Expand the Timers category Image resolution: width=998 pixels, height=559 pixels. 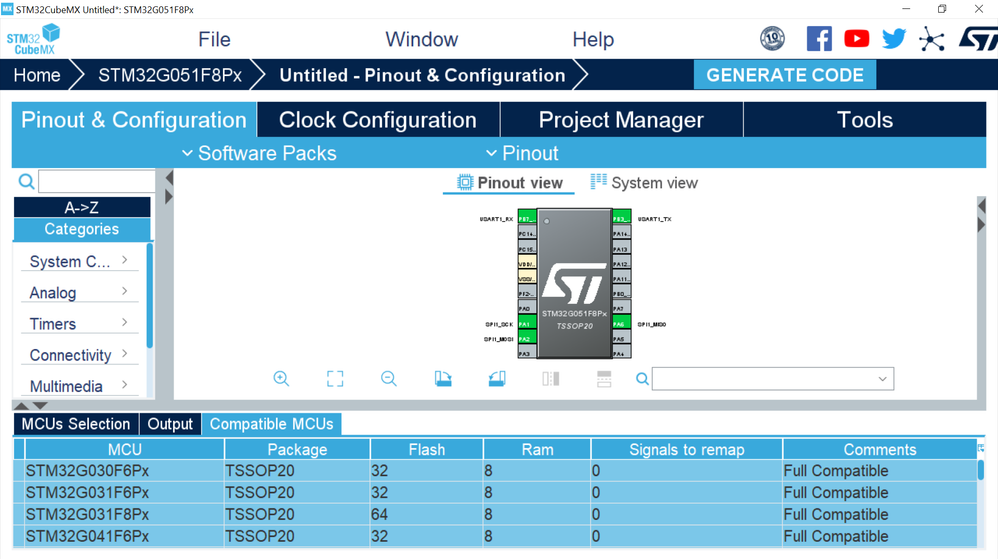pyautogui.click(x=79, y=323)
